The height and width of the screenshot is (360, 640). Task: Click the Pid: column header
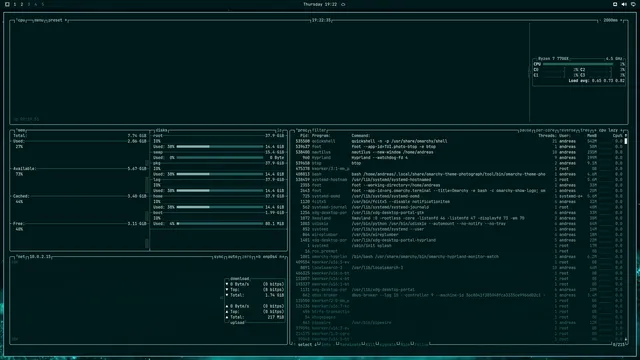(304, 136)
